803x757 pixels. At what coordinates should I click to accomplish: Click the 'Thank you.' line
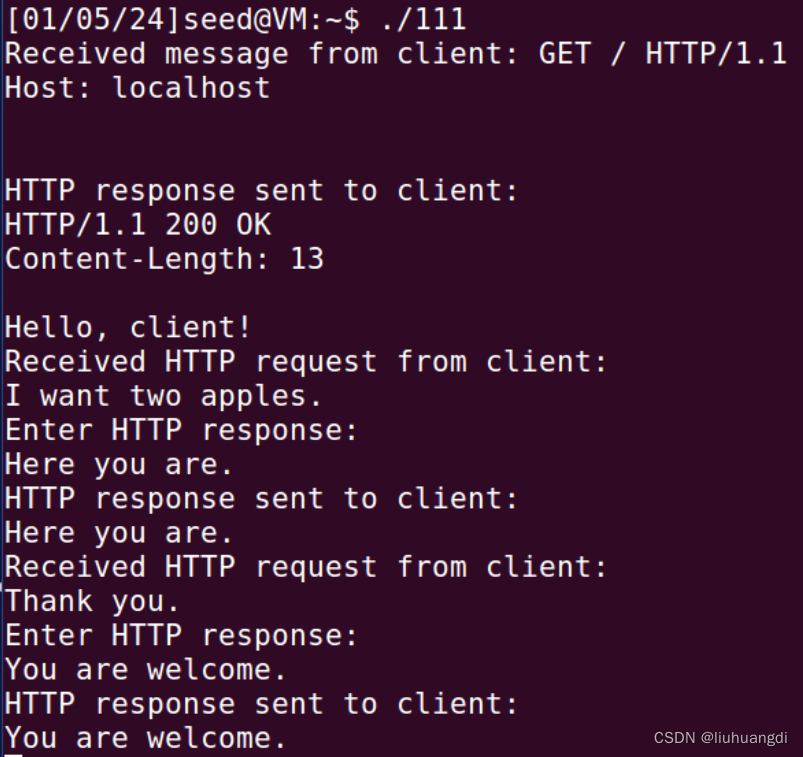(92, 601)
